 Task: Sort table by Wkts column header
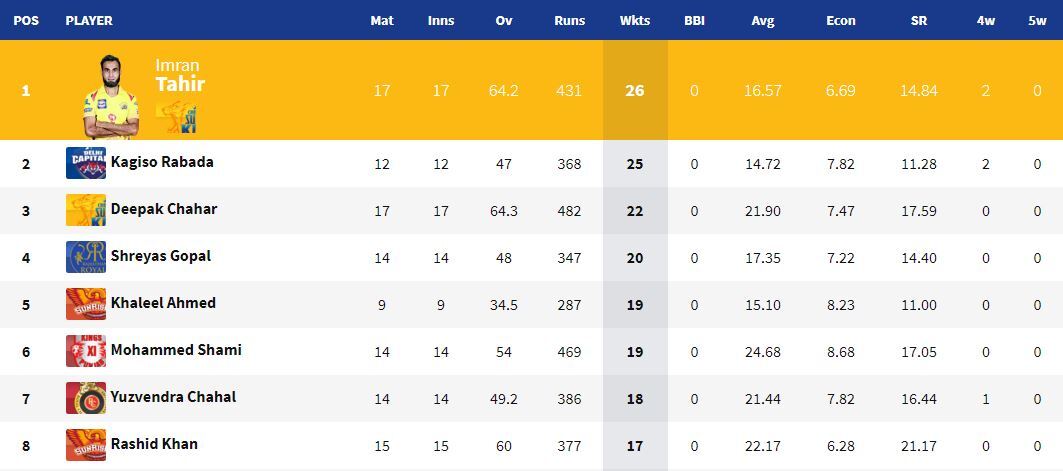tap(635, 20)
